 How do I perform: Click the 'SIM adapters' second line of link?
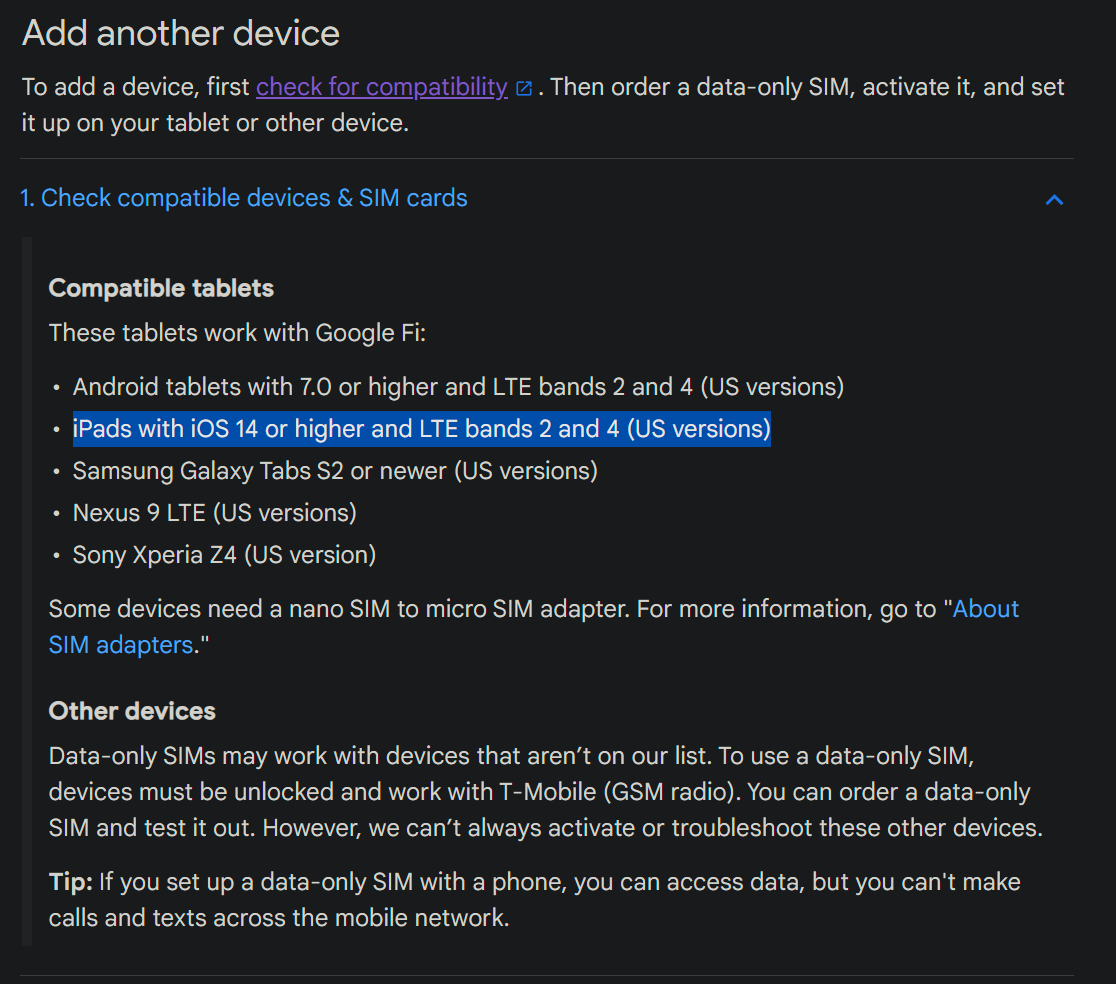point(121,645)
